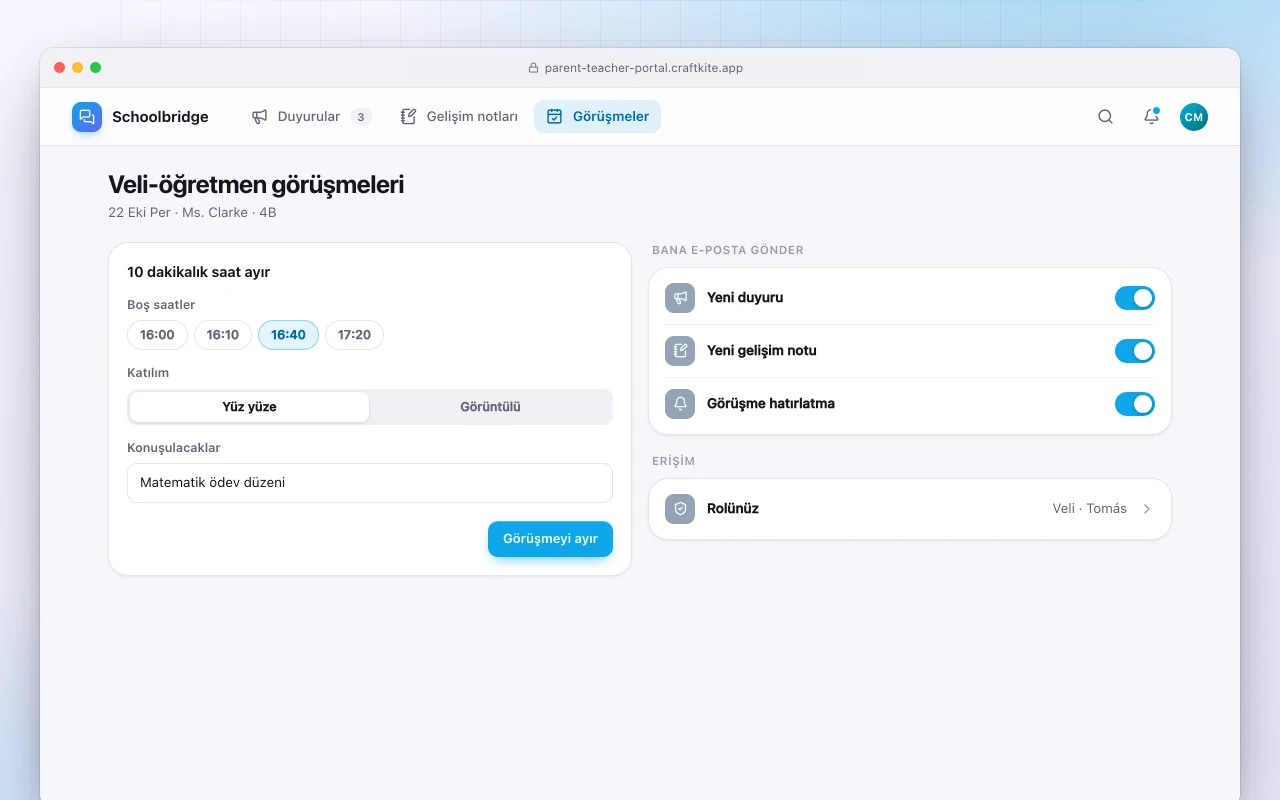Select the 16:00 time slot

(x=157, y=335)
